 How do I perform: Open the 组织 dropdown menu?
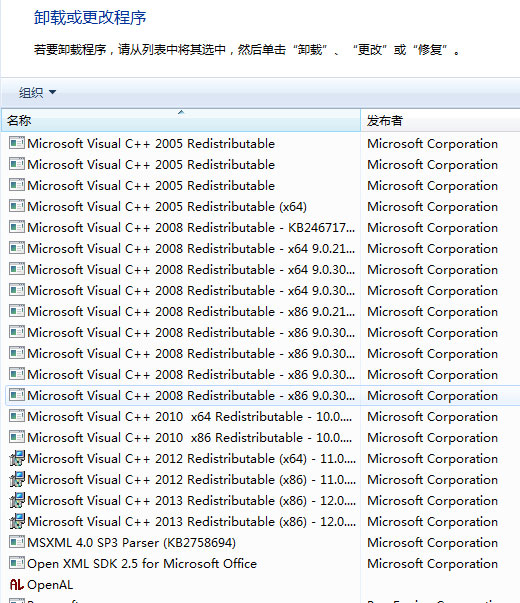click(37, 93)
